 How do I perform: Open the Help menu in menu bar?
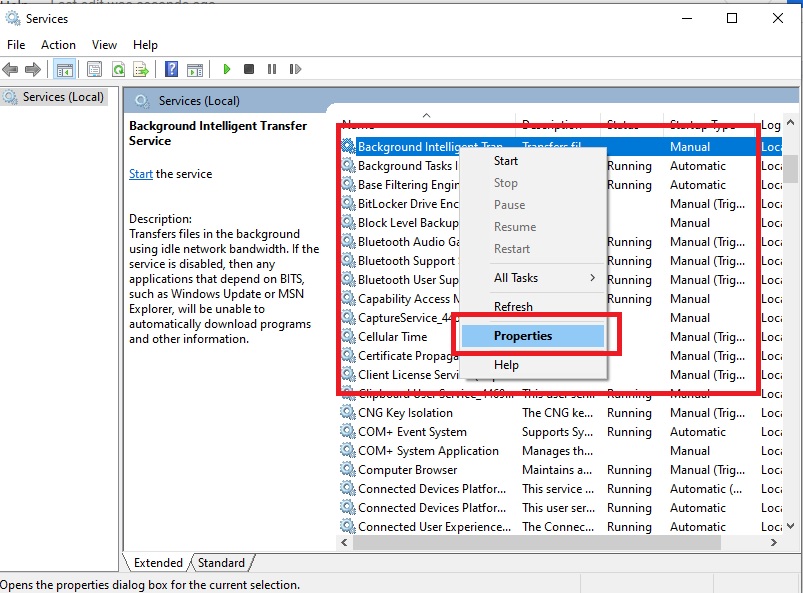145,45
